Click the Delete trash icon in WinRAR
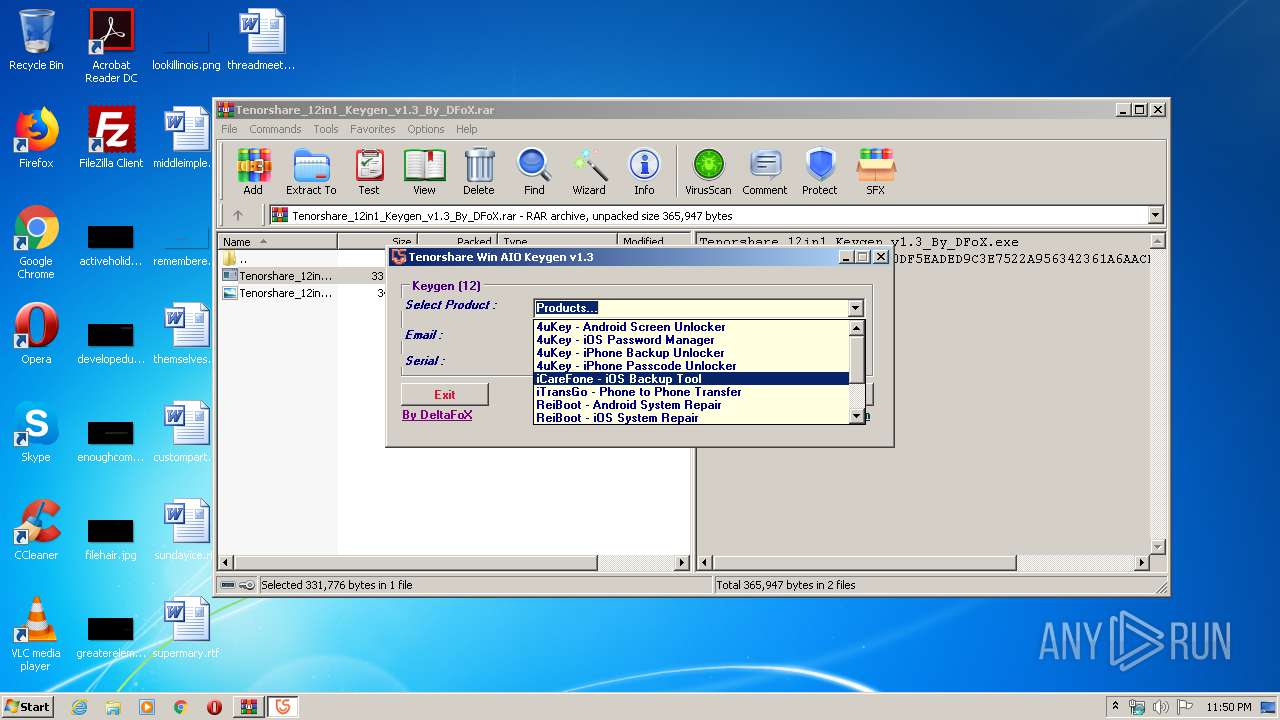Image resolution: width=1280 pixels, height=720 pixels. tap(479, 172)
